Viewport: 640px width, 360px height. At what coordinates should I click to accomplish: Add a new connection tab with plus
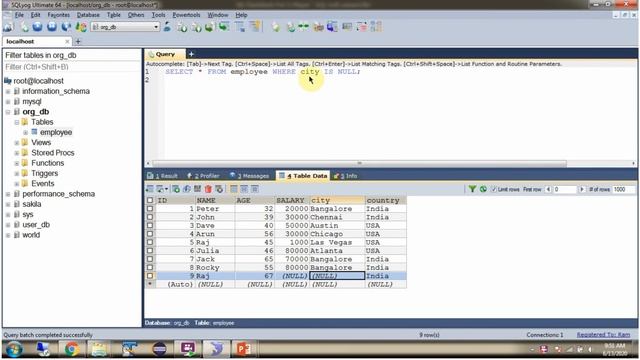[x=78, y=42]
